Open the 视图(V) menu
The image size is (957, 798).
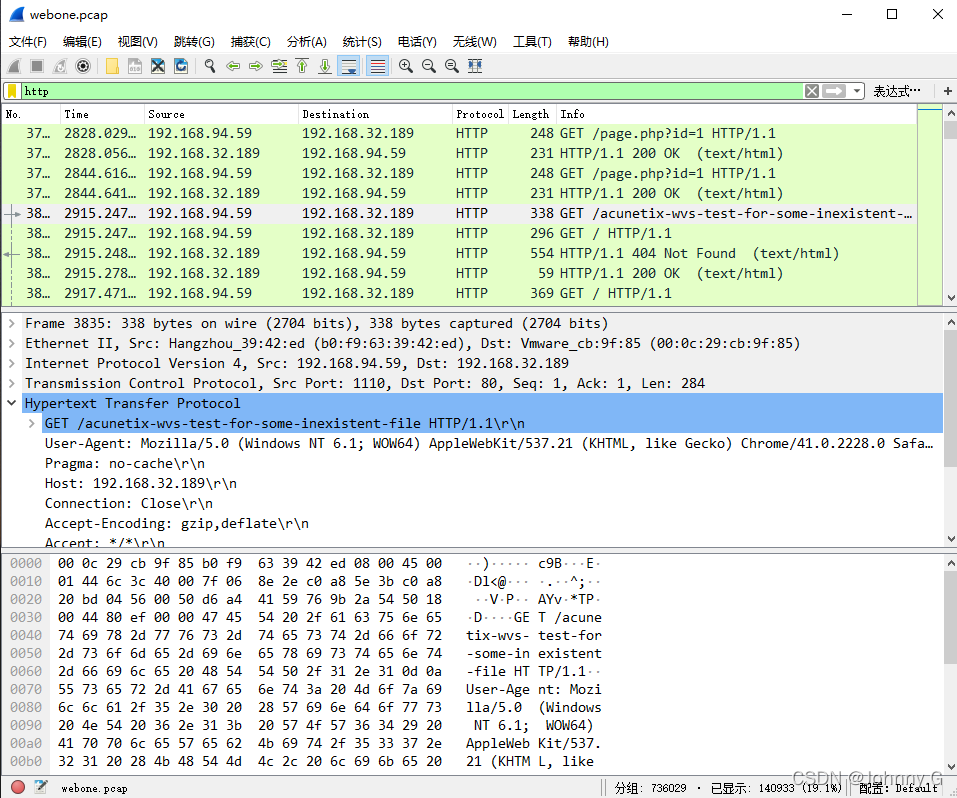(x=138, y=42)
